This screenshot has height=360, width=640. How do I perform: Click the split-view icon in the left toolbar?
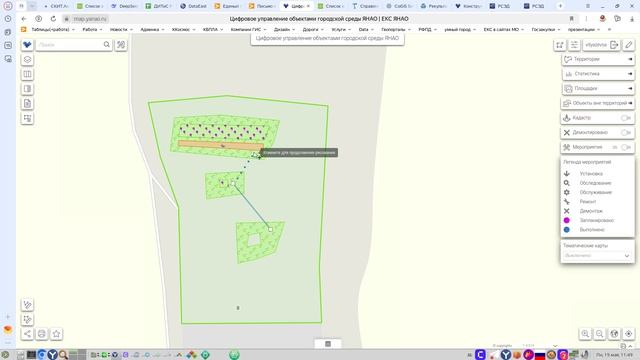(27, 74)
